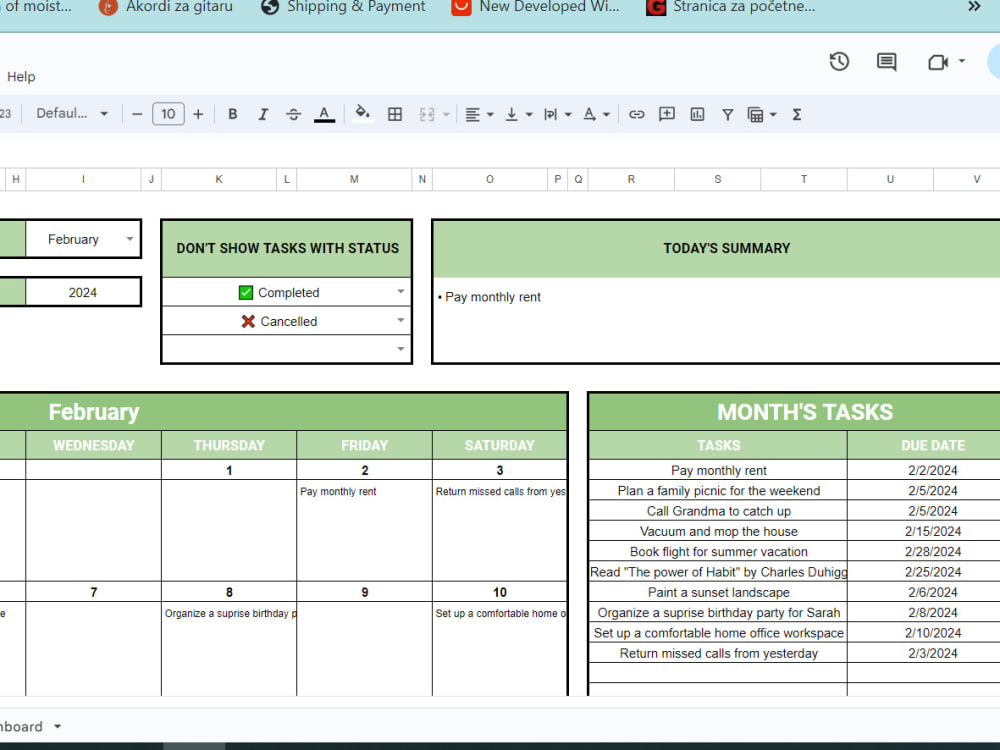Click the THURSDAY column header
This screenshot has height=750, width=1000.
pyautogui.click(x=229, y=445)
